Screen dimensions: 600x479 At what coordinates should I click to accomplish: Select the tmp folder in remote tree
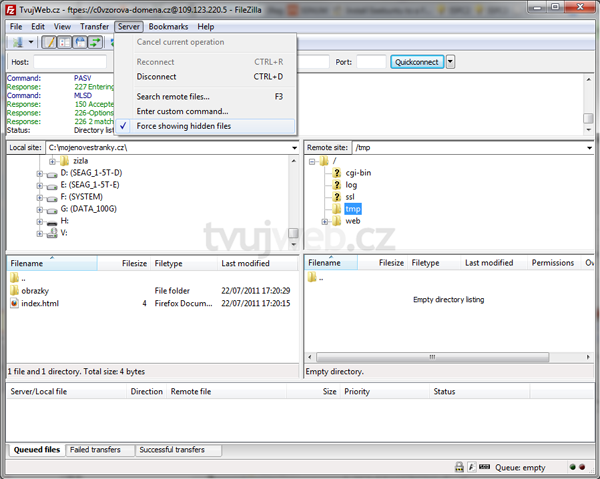(352, 209)
